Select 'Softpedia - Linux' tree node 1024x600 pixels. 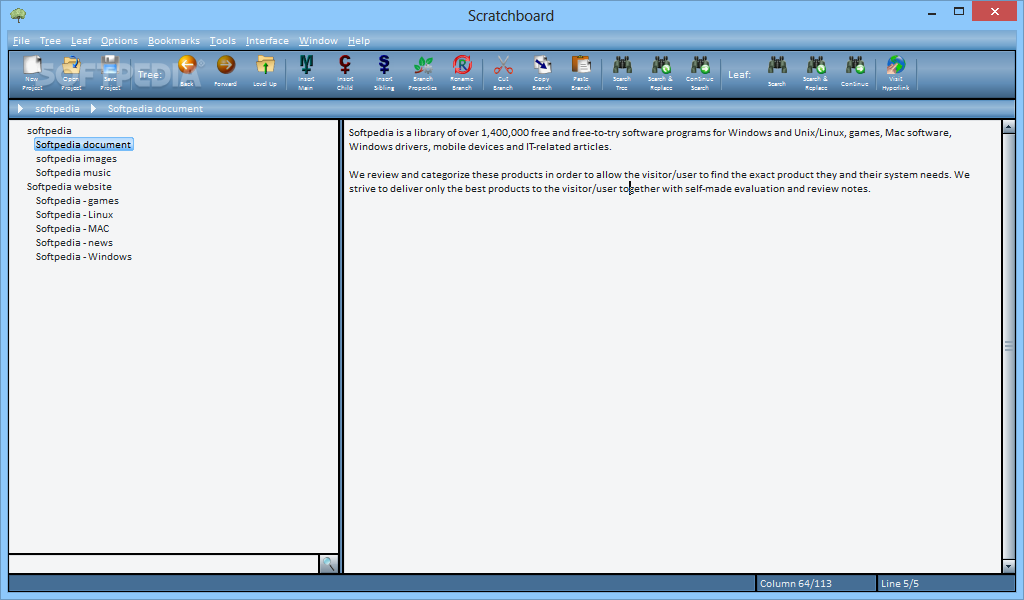click(x=74, y=215)
